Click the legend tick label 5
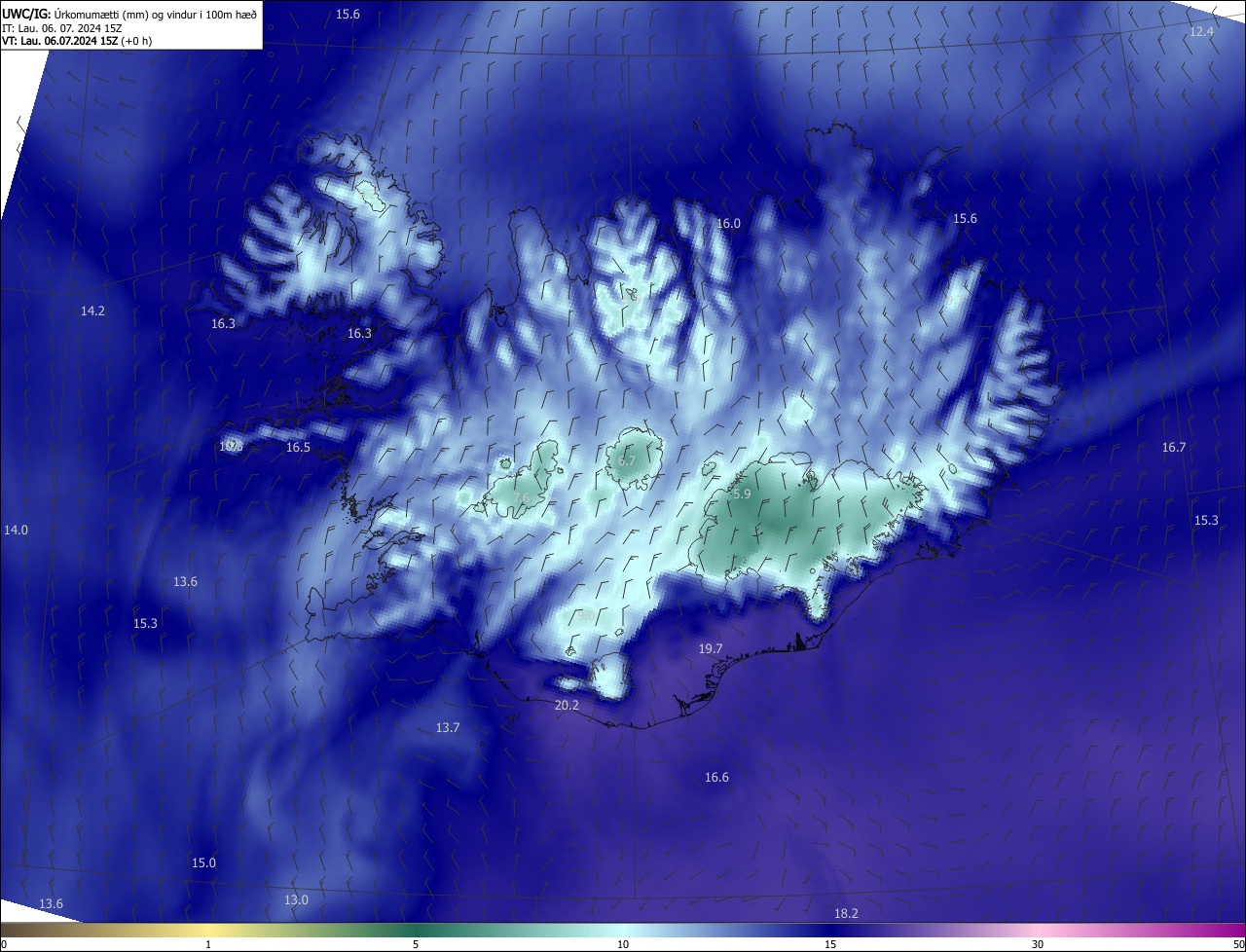 coord(416,944)
